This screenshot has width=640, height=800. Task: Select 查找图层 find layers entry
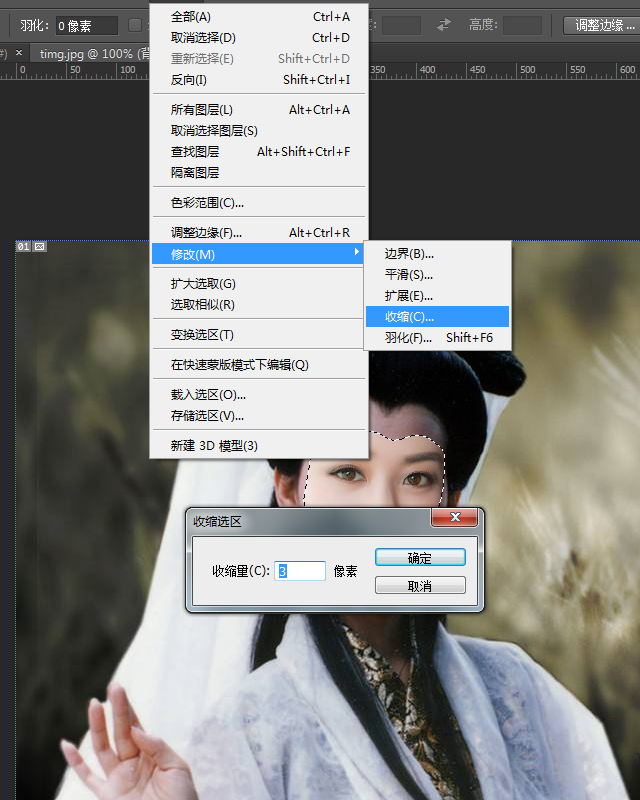click(x=259, y=152)
